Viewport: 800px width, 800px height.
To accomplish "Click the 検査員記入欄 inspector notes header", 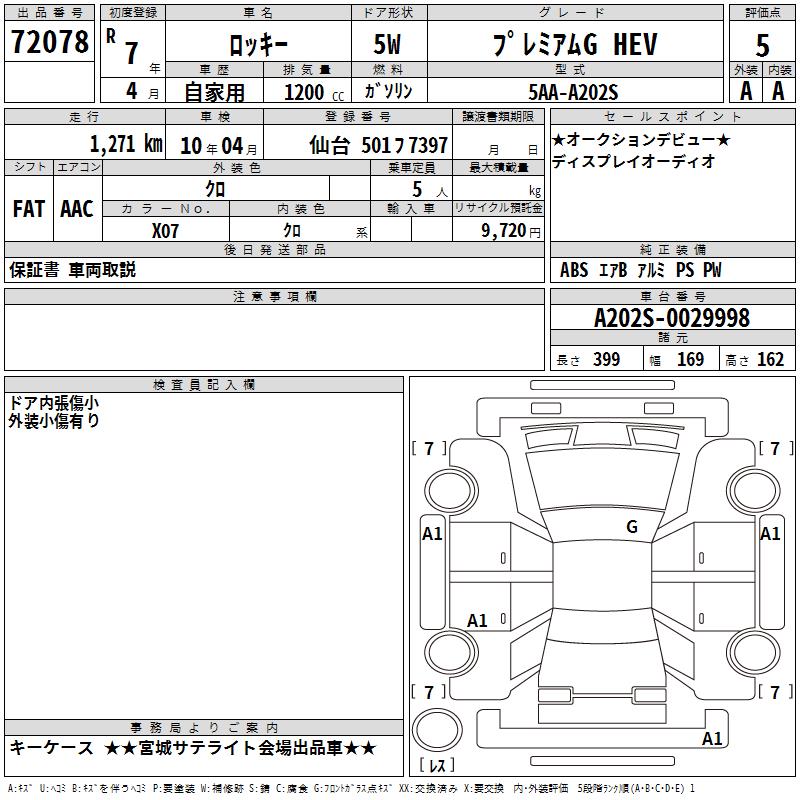I will (204, 384).
